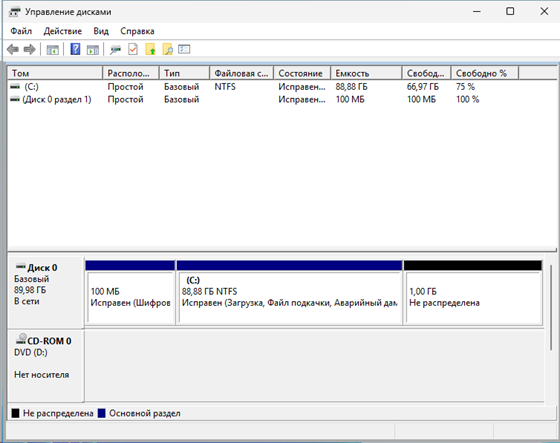Click the Forward arrow toolbar icon
Viewport: 560px width, 443px height.
pos(30,49)
